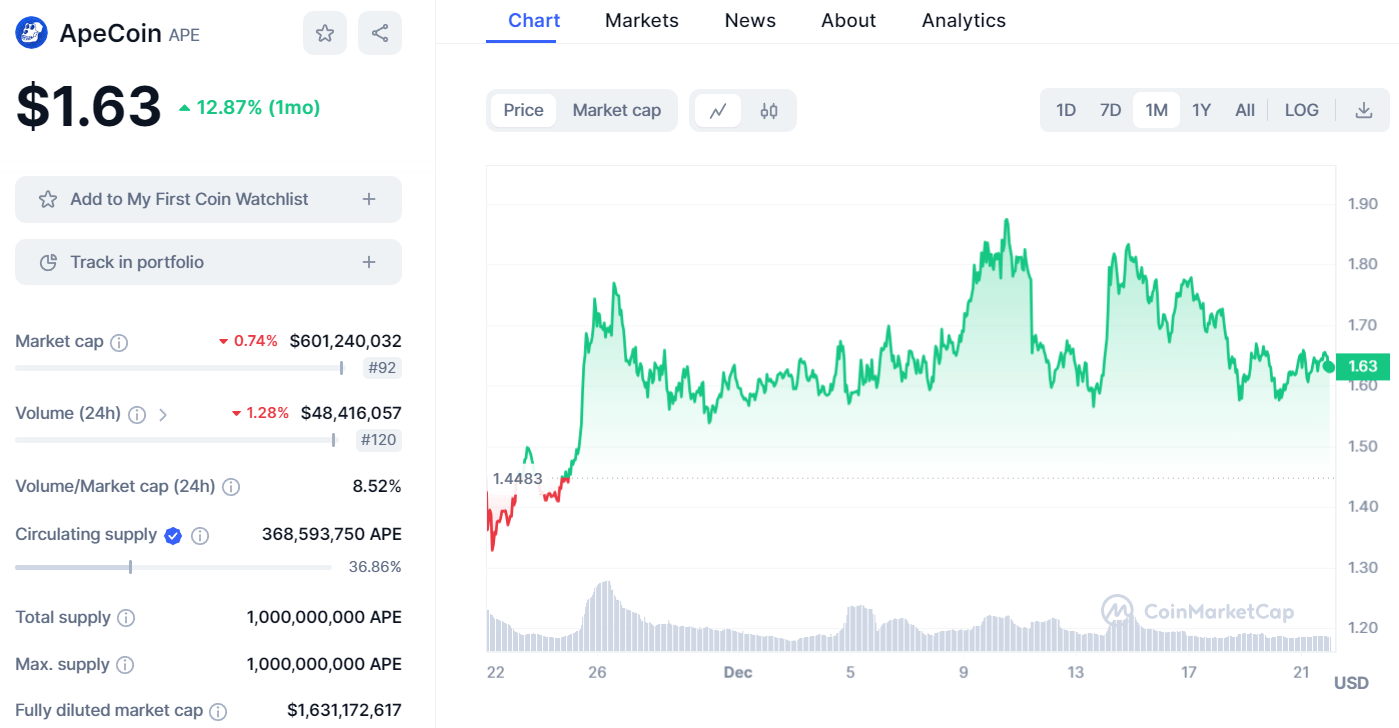The width and height of the screenshot is (1399, 728).
Task: Open Total supply info icon
Action: 126,618
